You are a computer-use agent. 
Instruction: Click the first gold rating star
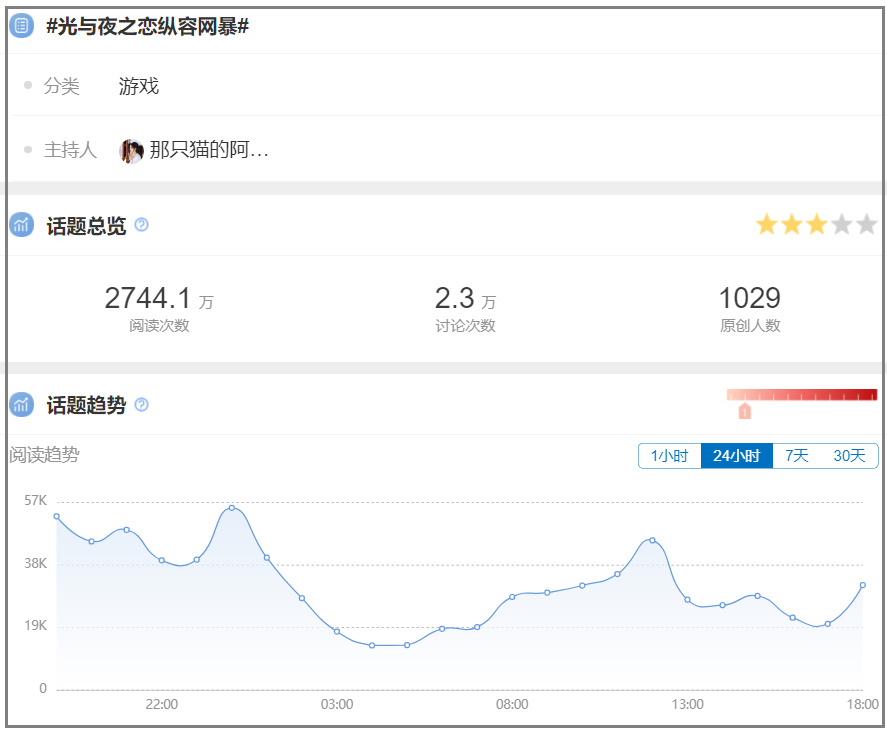click(x=767, y=224)
